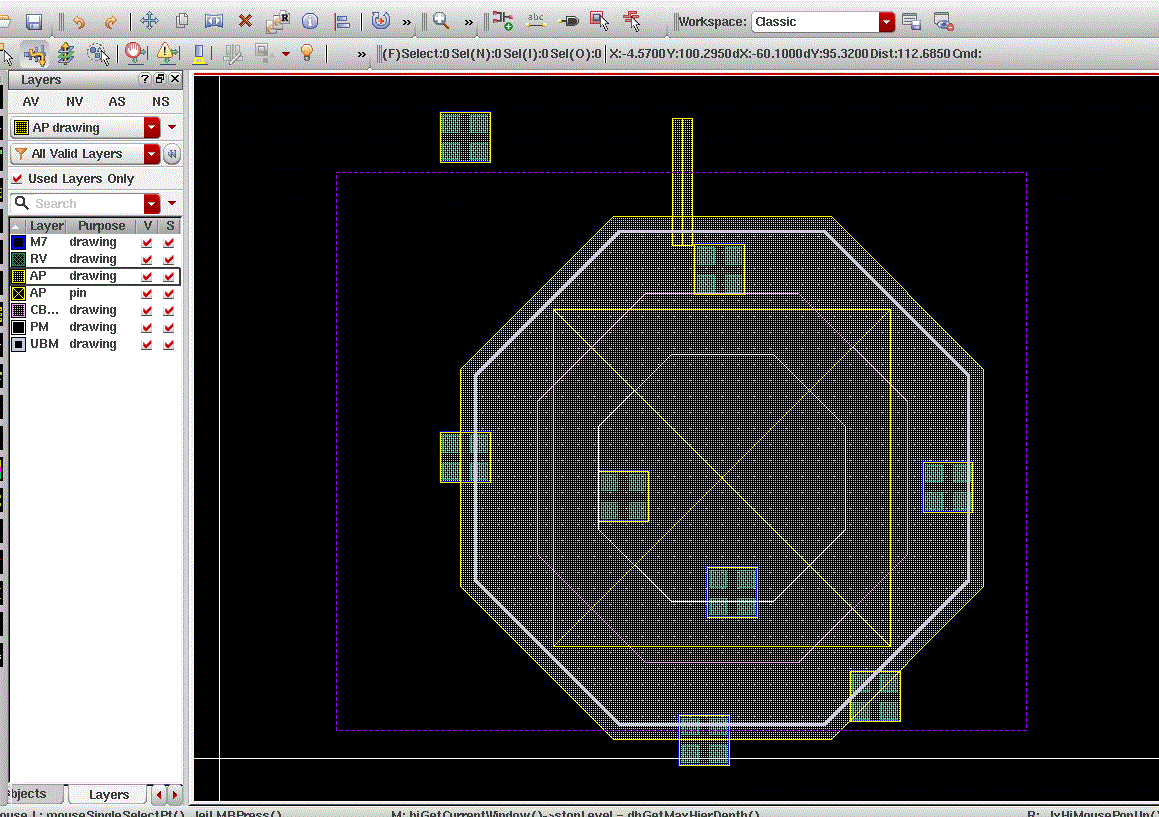This screenshot has width=1159, height=817.
Task: Select the Copy tool
Action: coord(182,21)
